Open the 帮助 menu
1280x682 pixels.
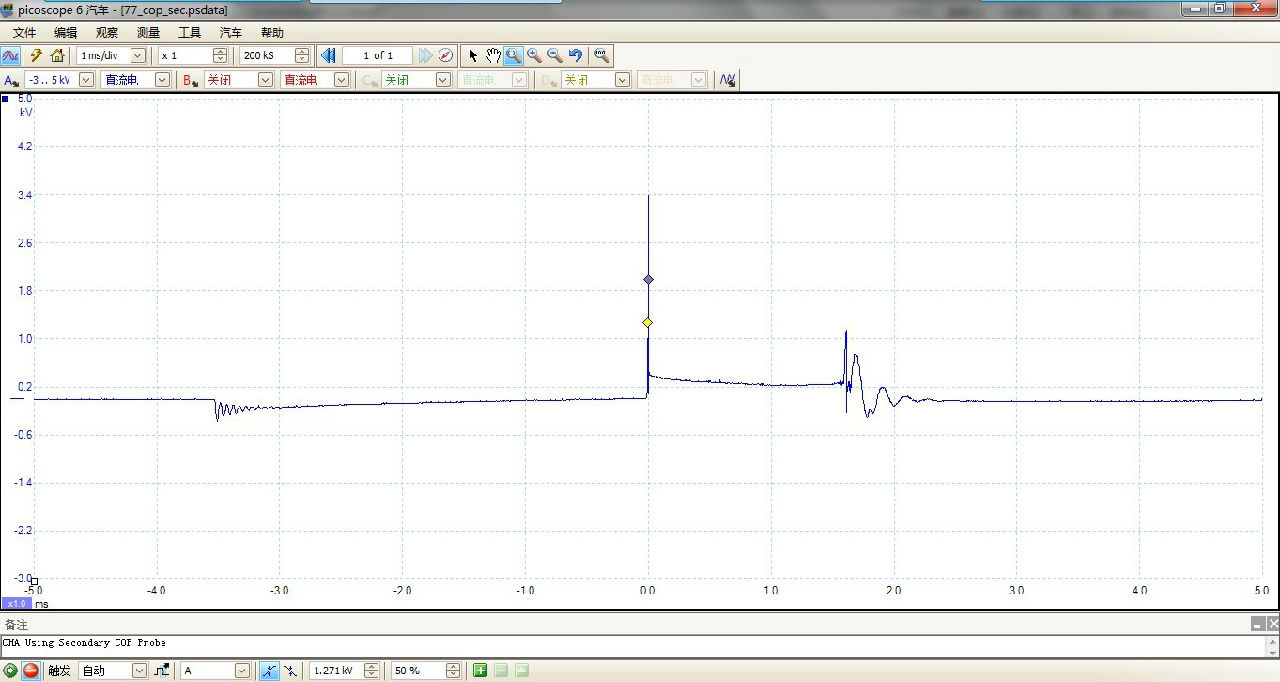click(x=271, y=33)
